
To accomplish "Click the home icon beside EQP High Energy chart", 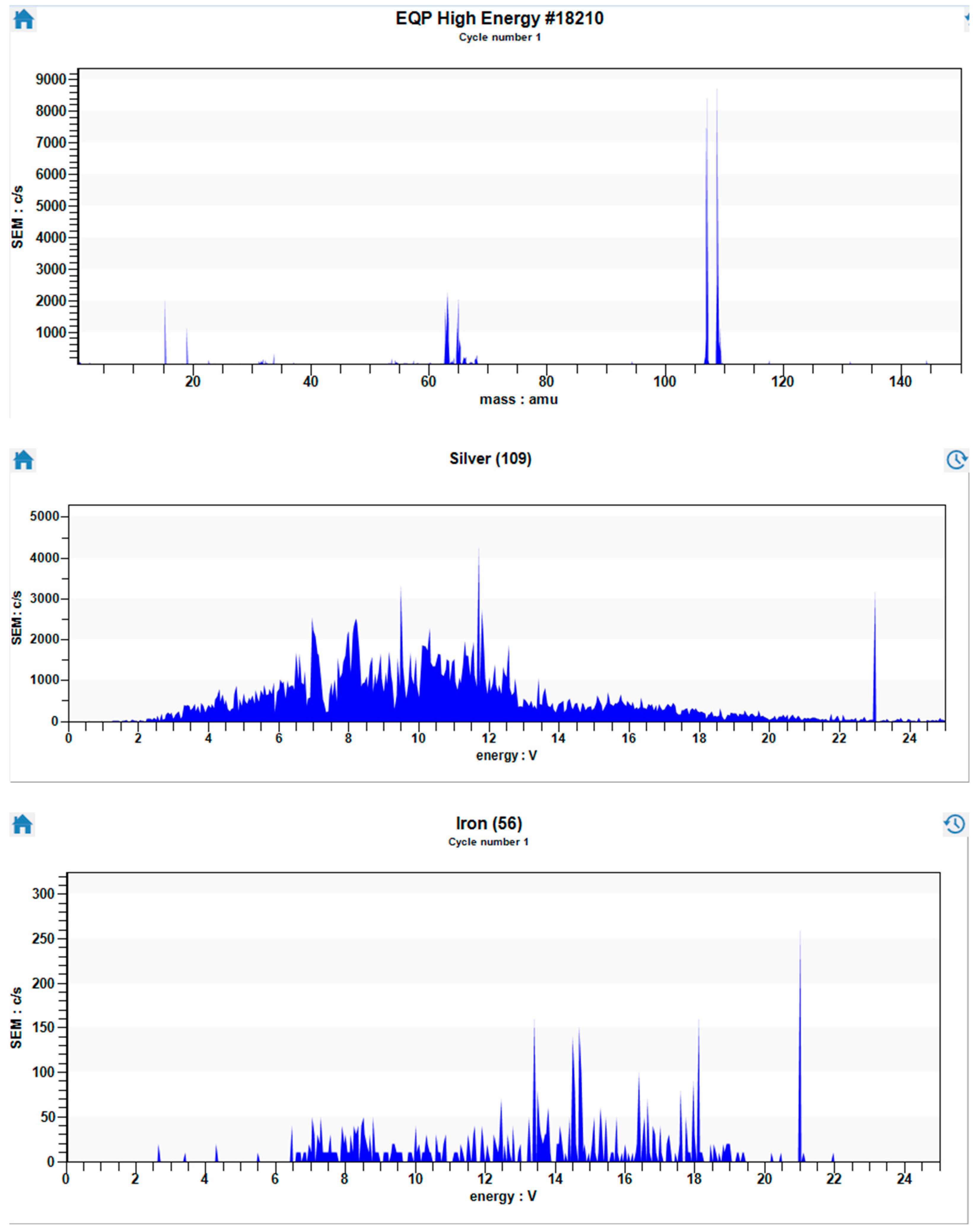I will tap(23, 19).
